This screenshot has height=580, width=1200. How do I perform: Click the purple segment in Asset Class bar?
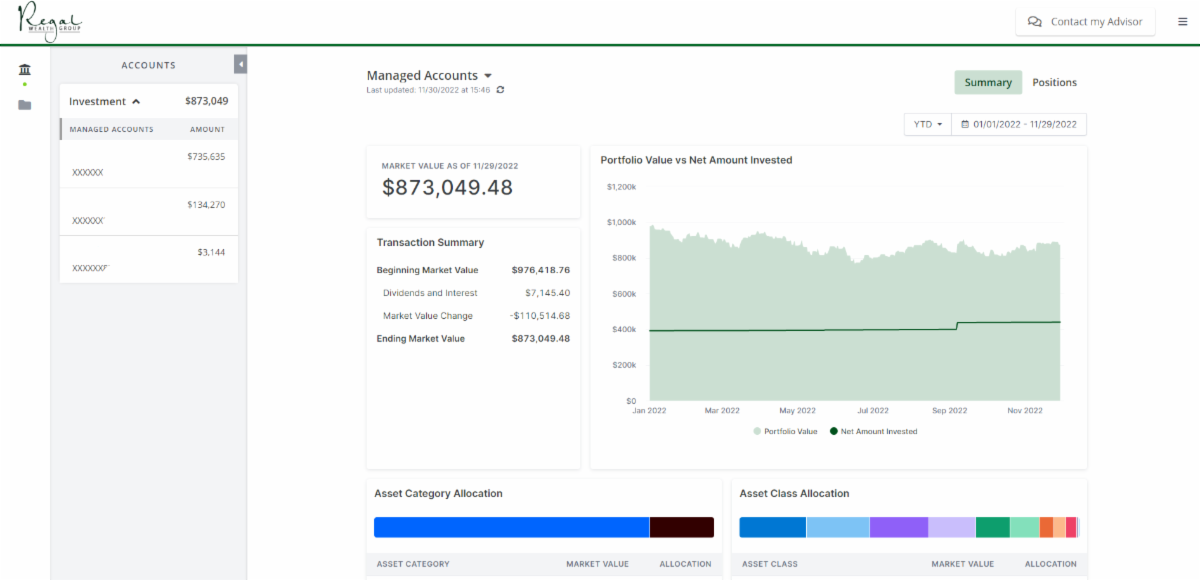click(898, 527)
